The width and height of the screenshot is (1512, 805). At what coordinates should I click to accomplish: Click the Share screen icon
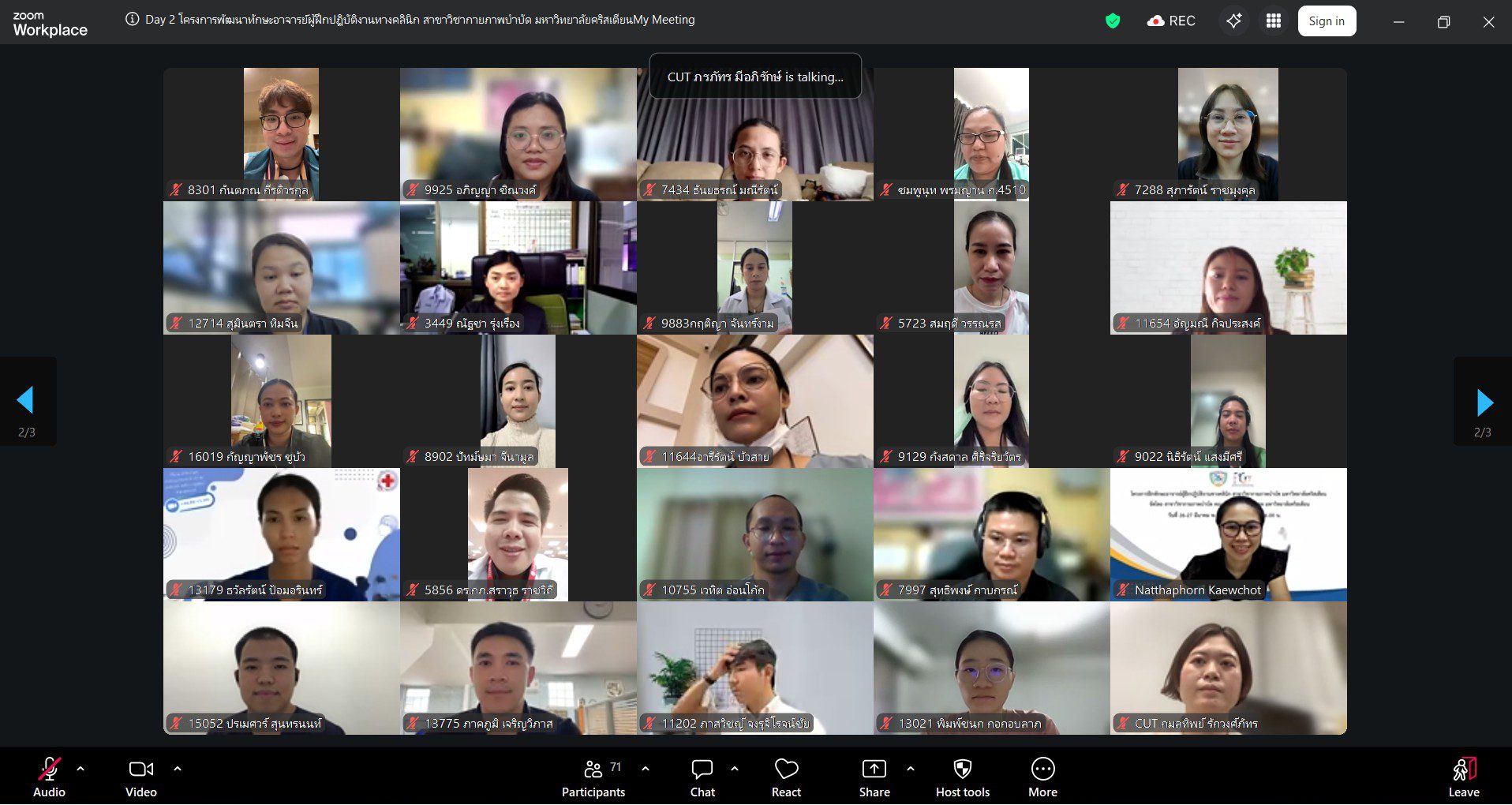874,770
